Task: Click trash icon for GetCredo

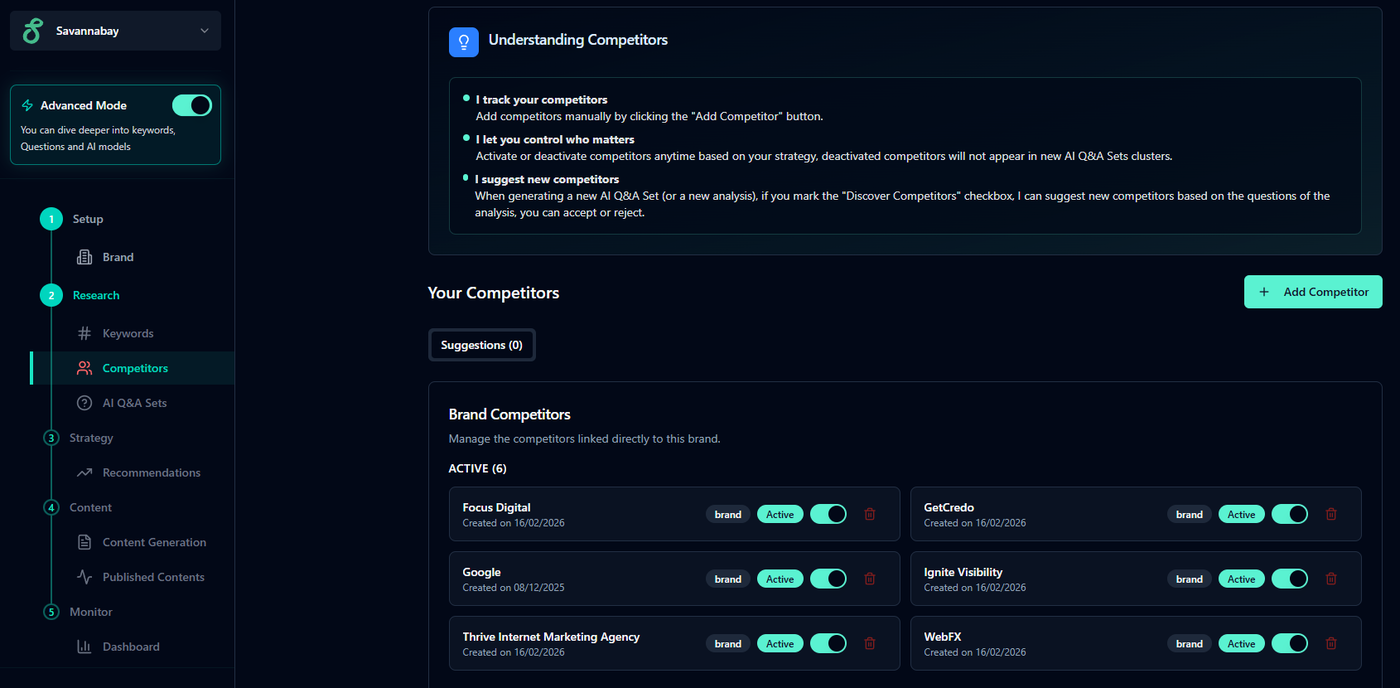Action: (x=1331, y=514)
